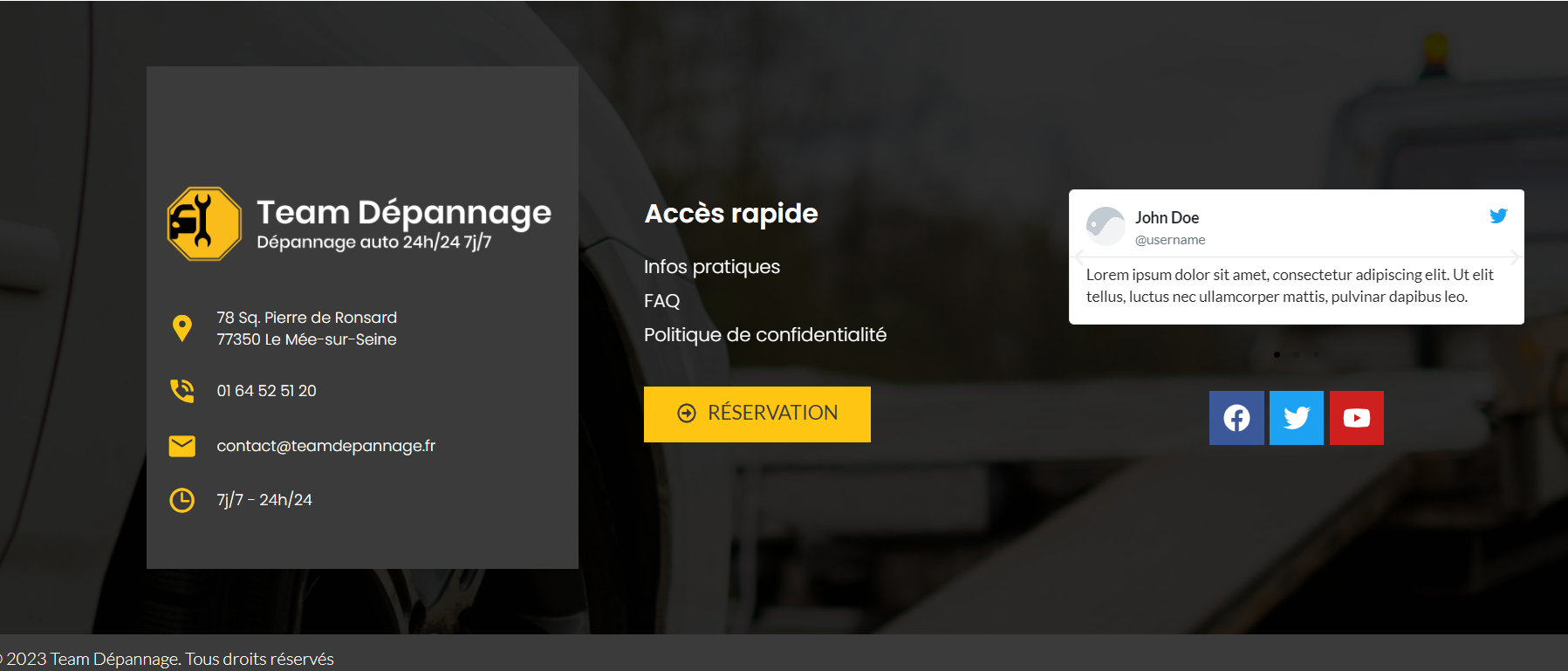Screen dimensions: 1568x671
Task: Click the yellow phone icon
Action: (181, 391)
